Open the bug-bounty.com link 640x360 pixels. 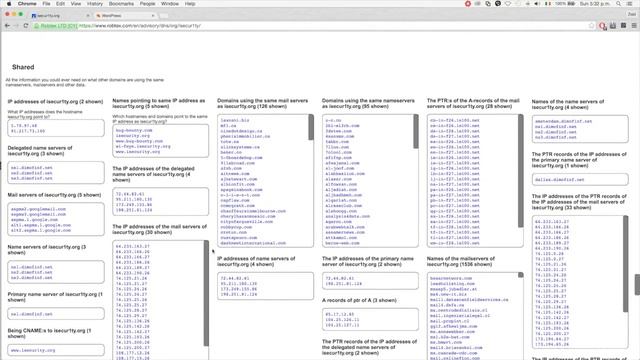[134, 130]
